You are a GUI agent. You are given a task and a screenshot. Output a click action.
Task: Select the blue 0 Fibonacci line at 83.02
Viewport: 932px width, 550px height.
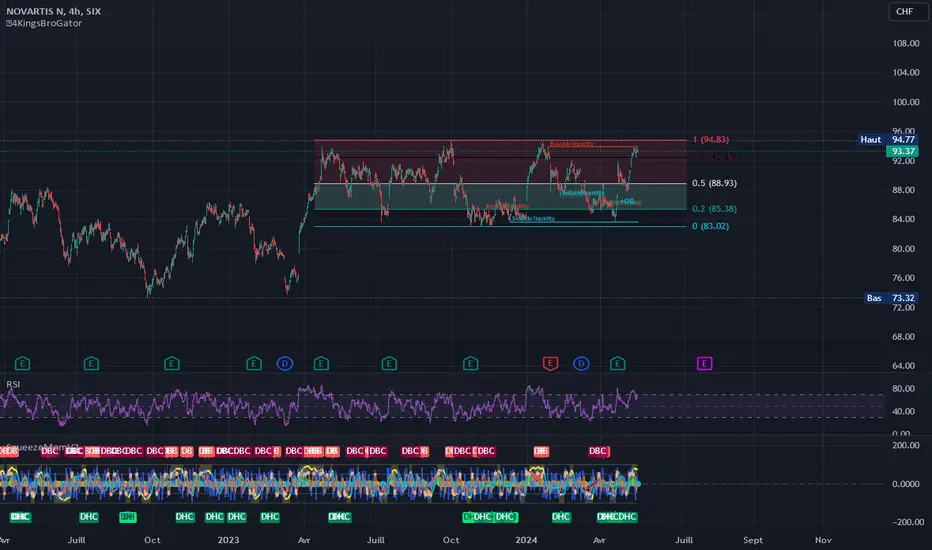click(500, 226)
